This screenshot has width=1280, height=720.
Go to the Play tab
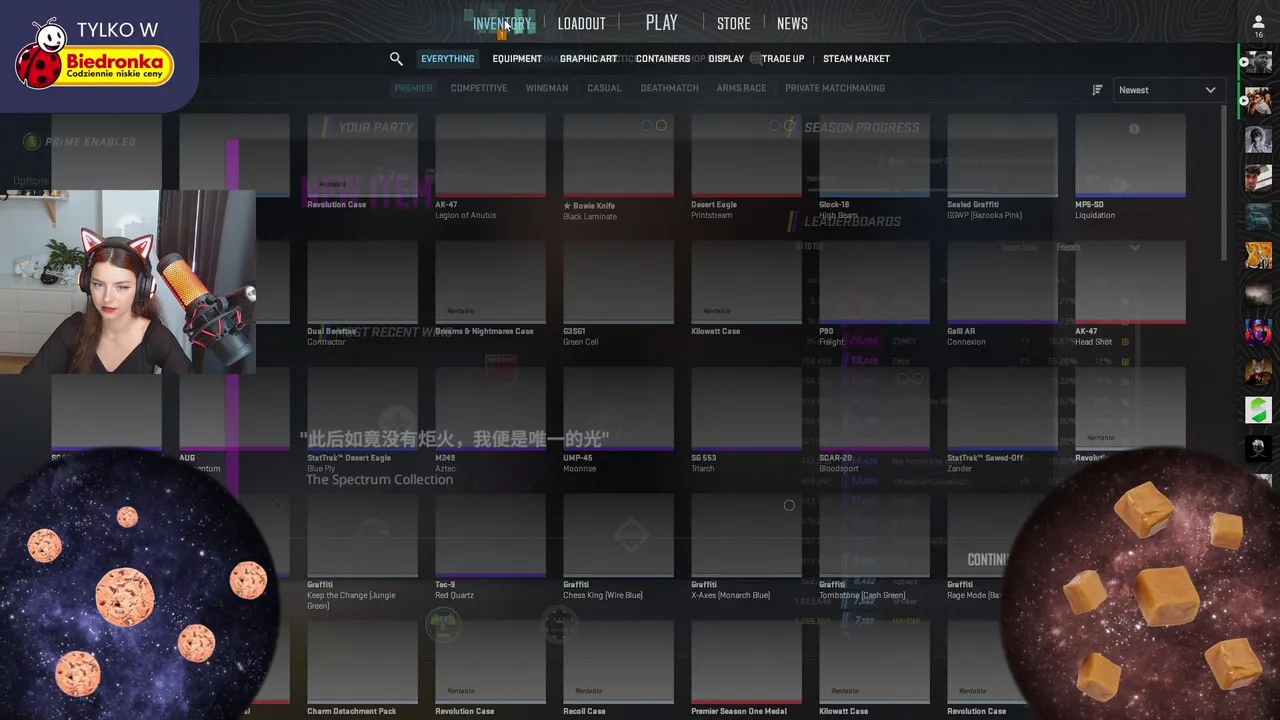(x=661, y=23)
